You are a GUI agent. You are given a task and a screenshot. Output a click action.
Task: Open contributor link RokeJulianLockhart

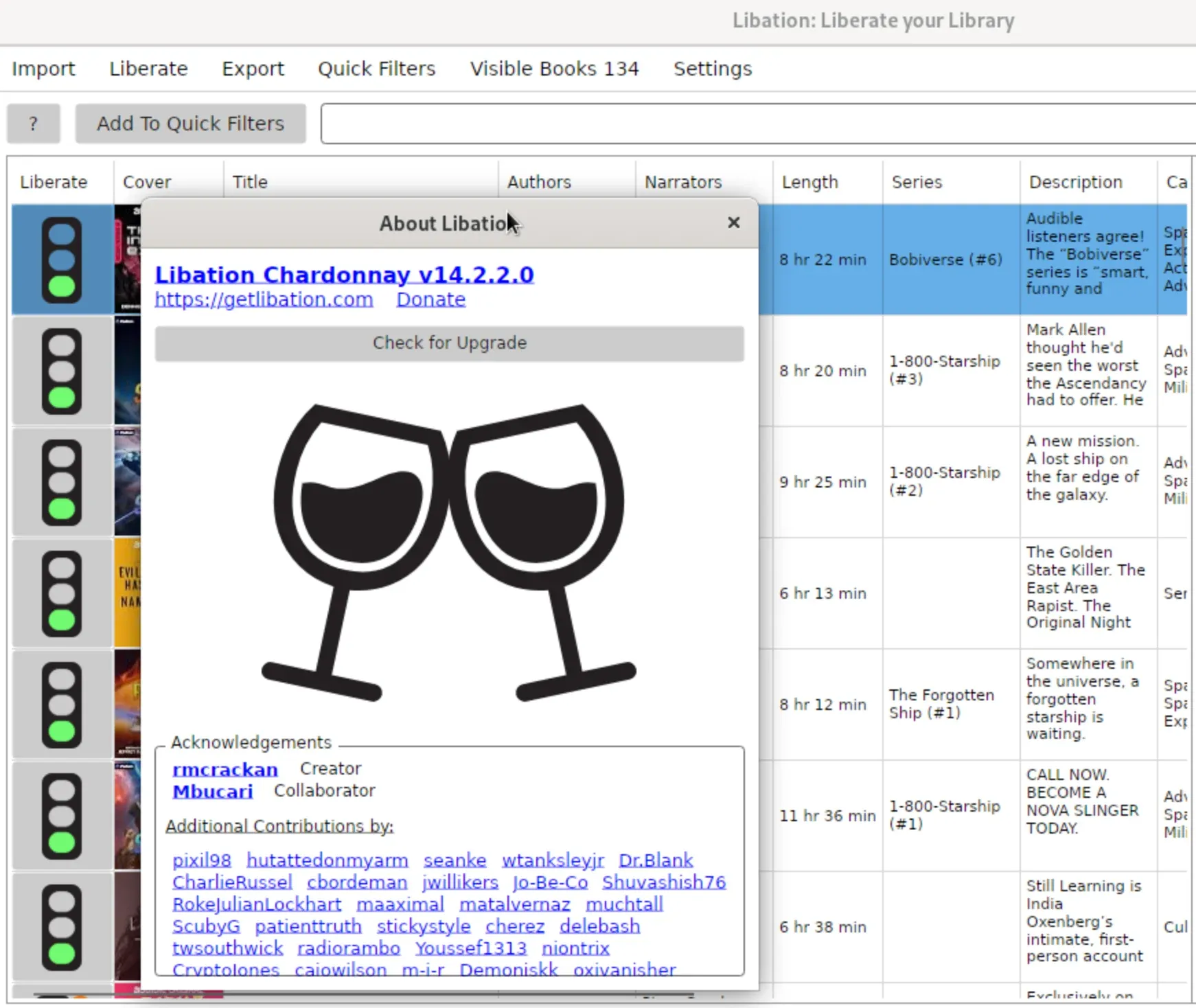257,904
